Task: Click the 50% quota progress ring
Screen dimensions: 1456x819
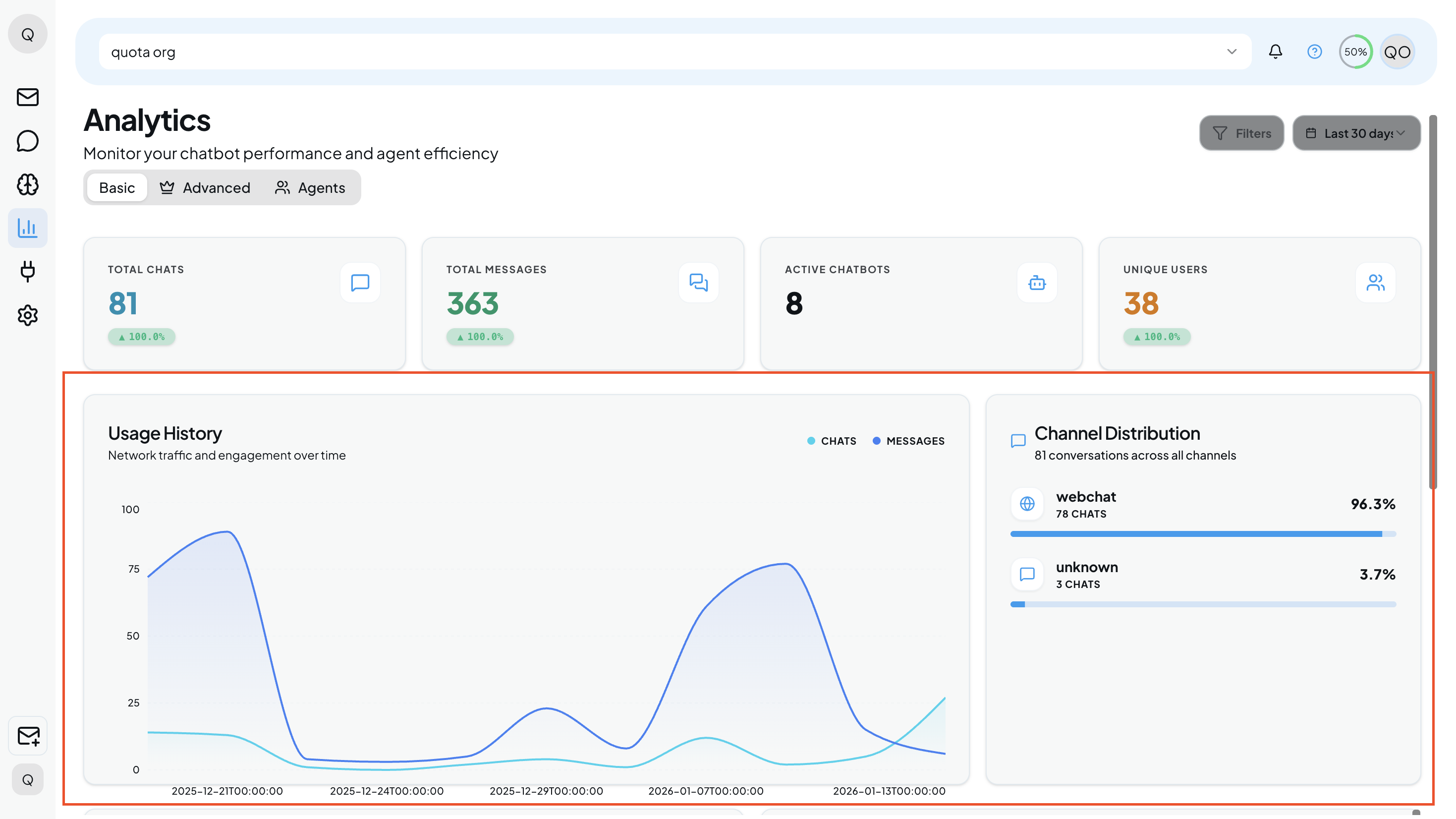Action: click(1355, 52)
